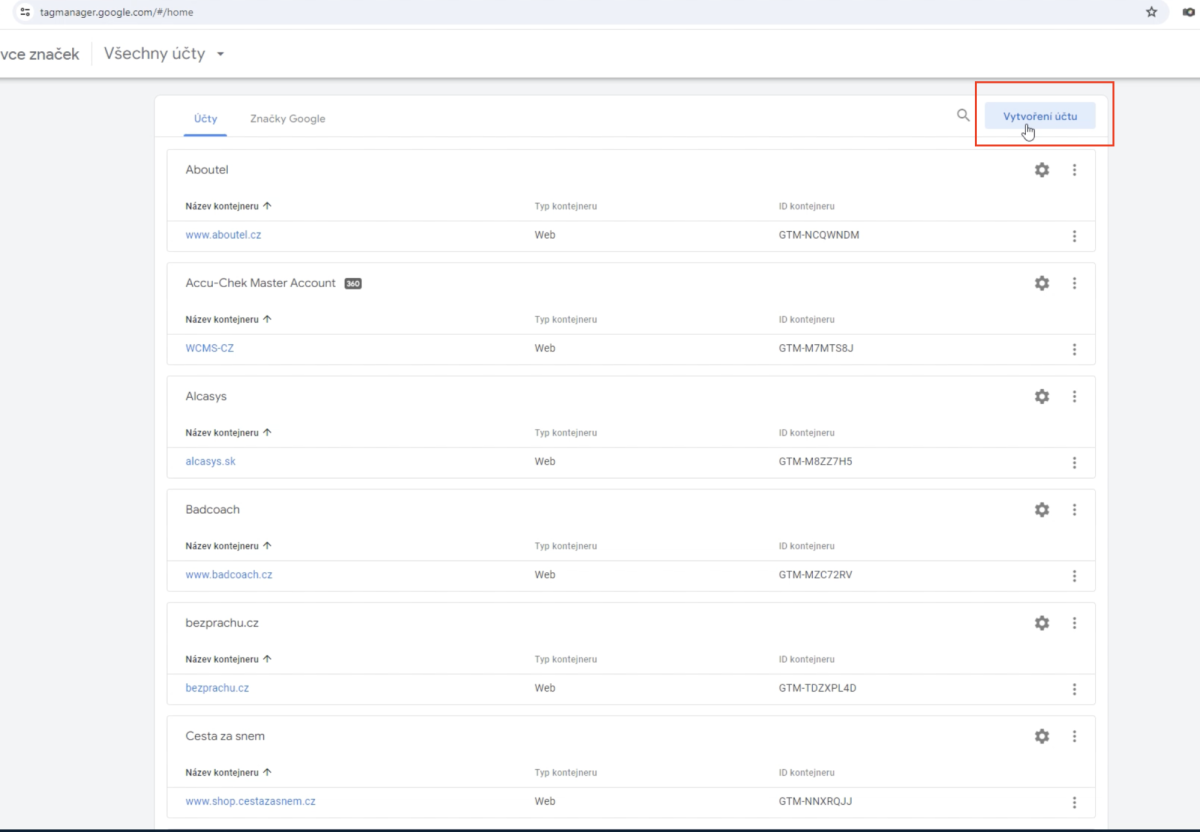Viewport: 1200px width, 832px height.
Task: Open settings gear for bezprachu.cz account
Action: pos(1042,623)
